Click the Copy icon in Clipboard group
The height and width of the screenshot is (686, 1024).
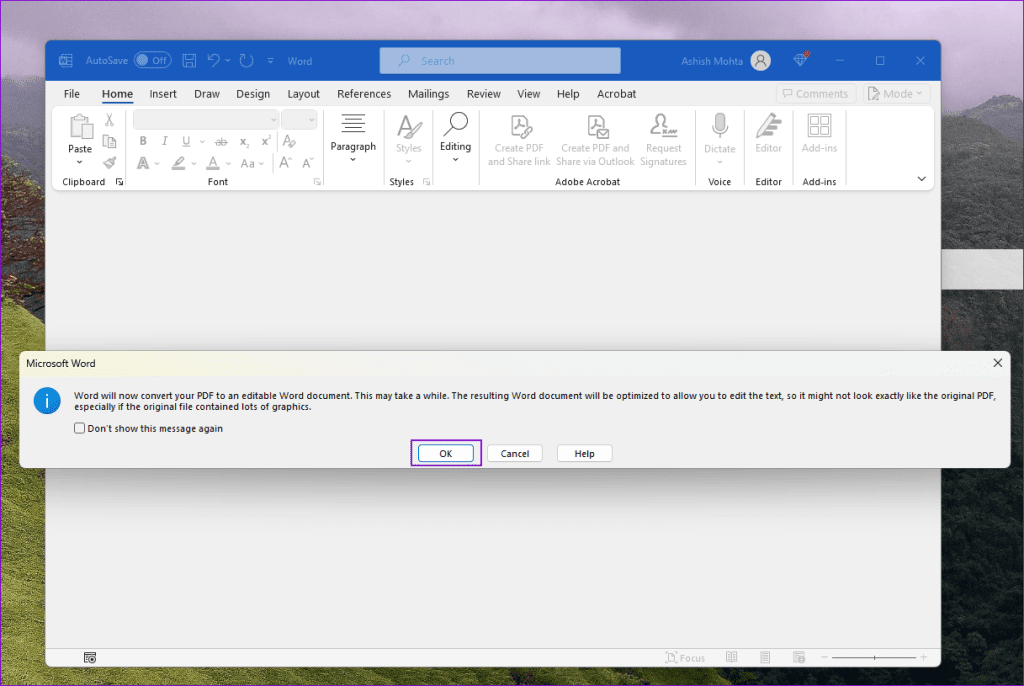pos(110,141)
